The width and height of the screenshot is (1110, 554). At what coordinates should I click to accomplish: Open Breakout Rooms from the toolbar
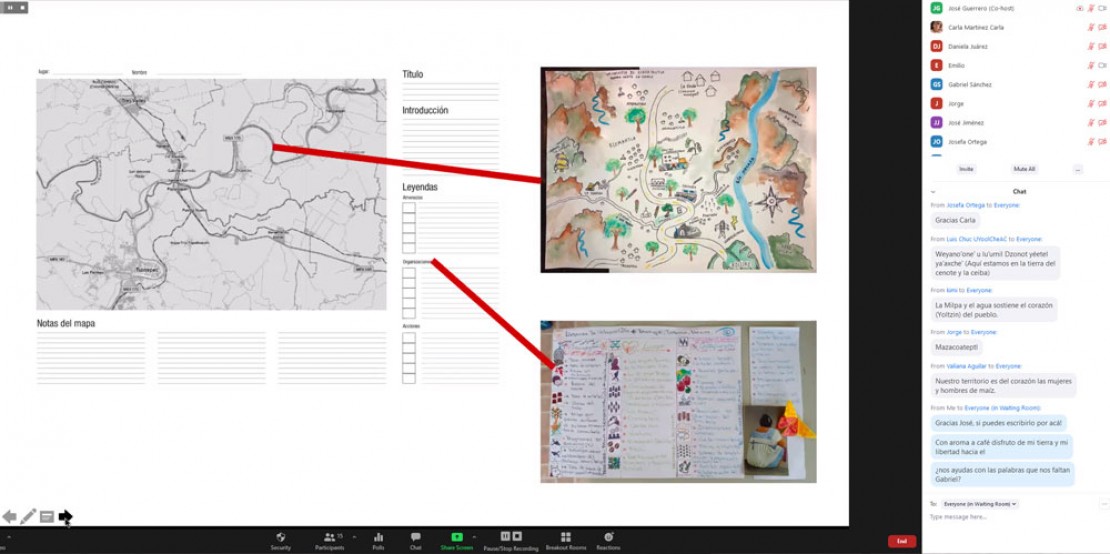566,541
